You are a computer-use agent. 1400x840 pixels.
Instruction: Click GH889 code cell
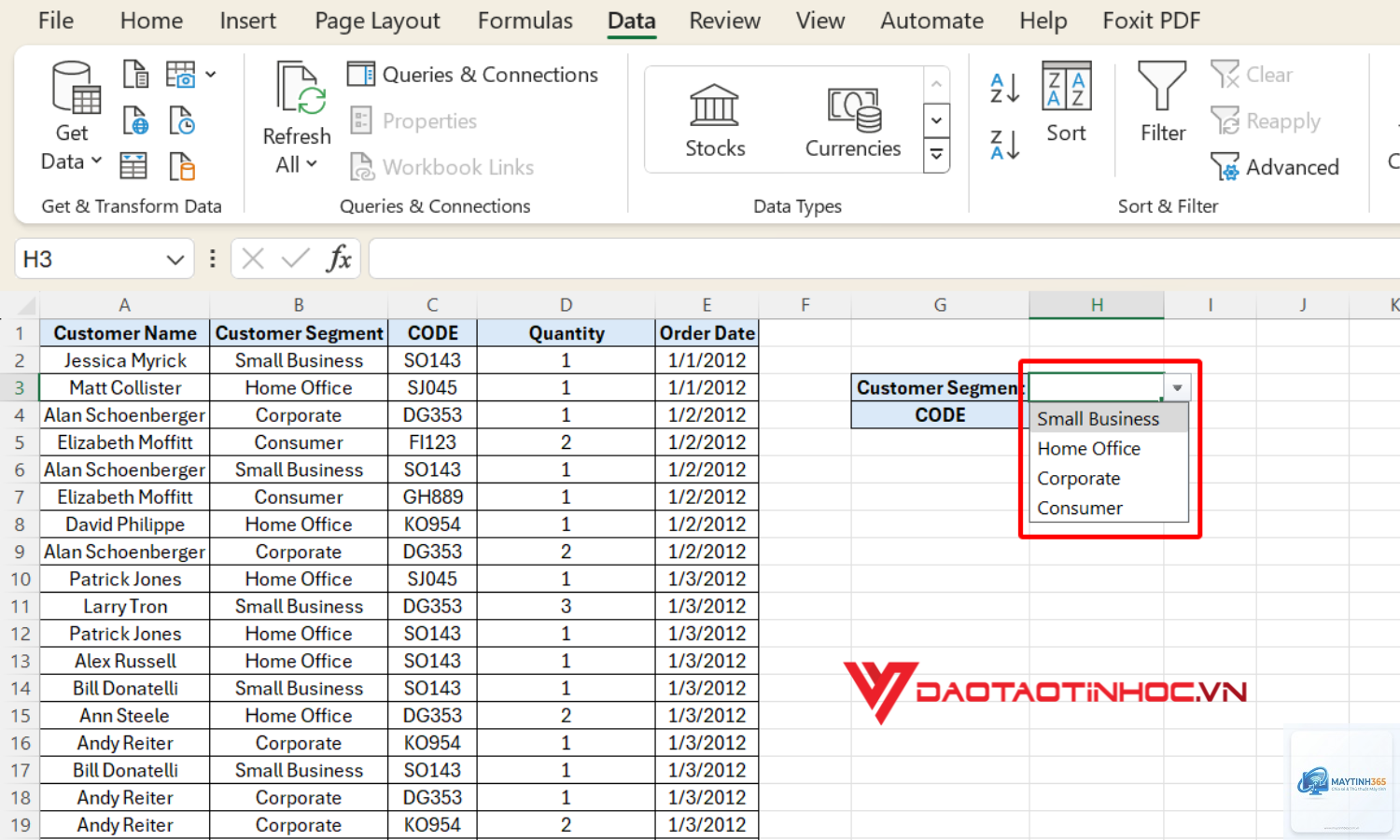click(432, 497)
